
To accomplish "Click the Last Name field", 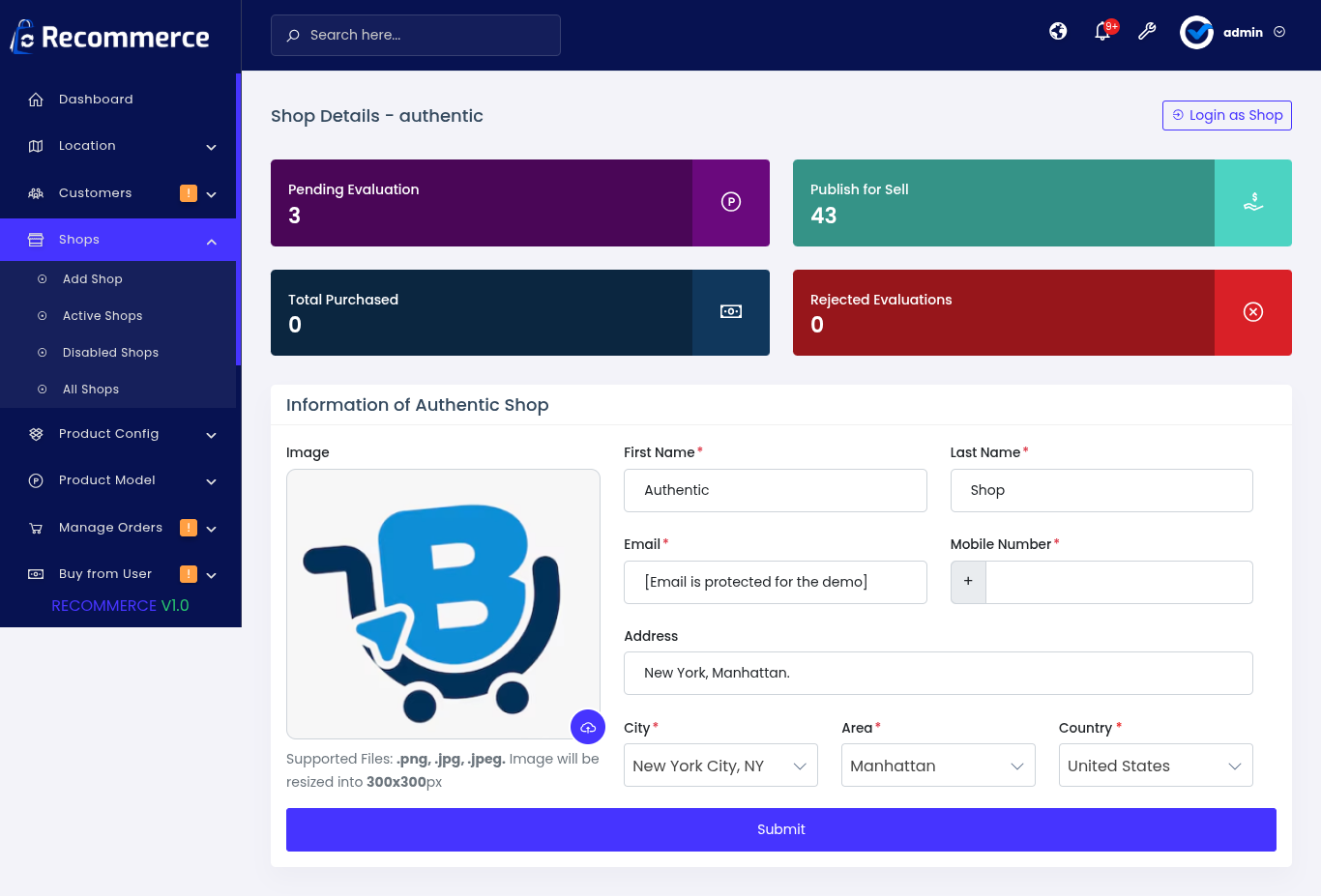I will tap(1101, 490).
